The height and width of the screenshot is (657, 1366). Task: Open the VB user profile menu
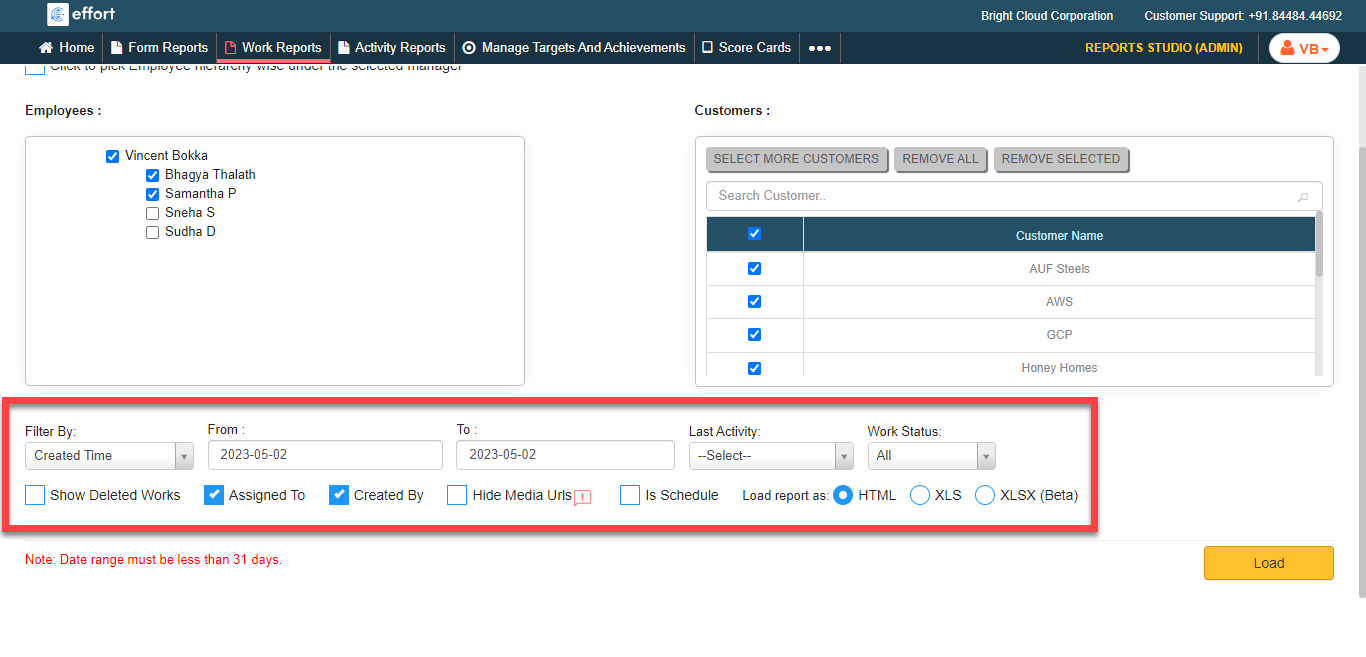tap(1304, 48)
